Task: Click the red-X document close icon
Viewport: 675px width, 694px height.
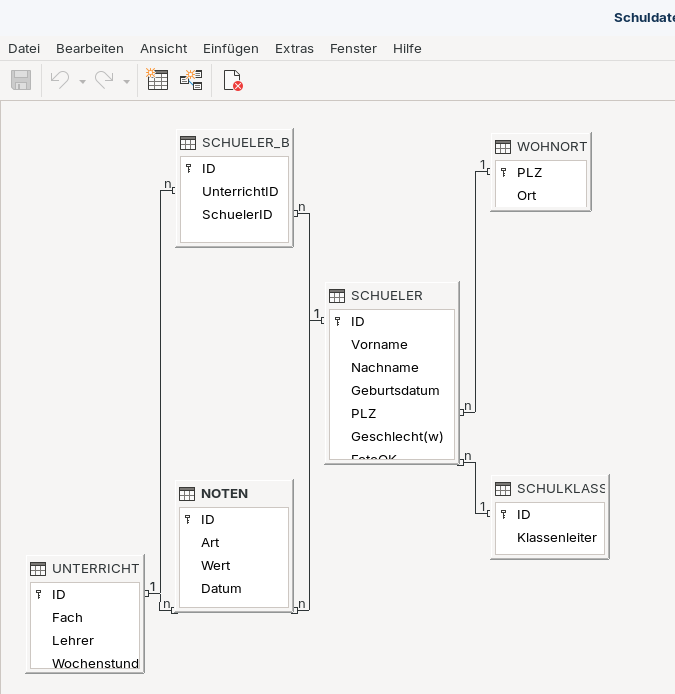Action: (233, 80)
